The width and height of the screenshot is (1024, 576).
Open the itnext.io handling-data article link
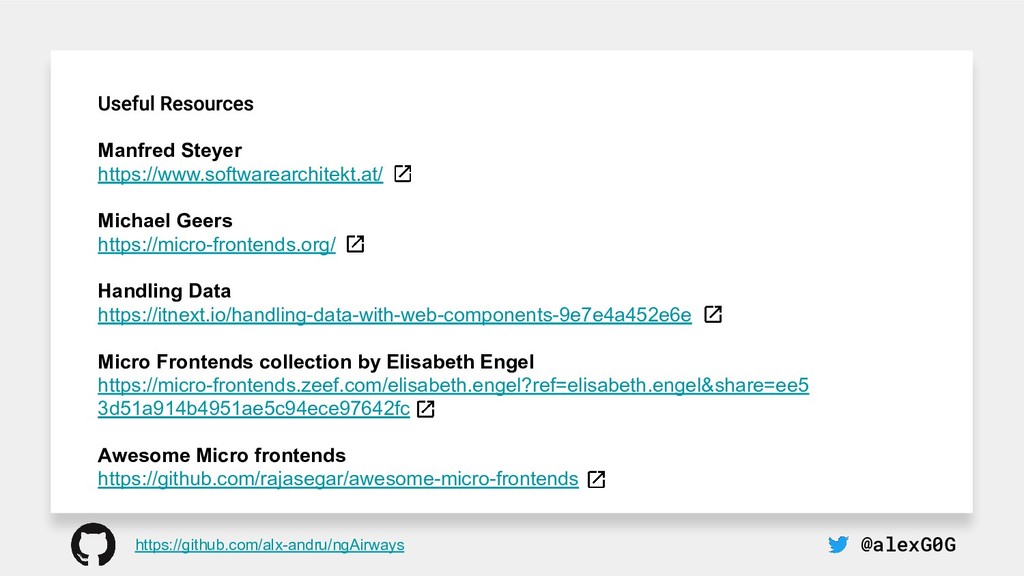(394, 315)
